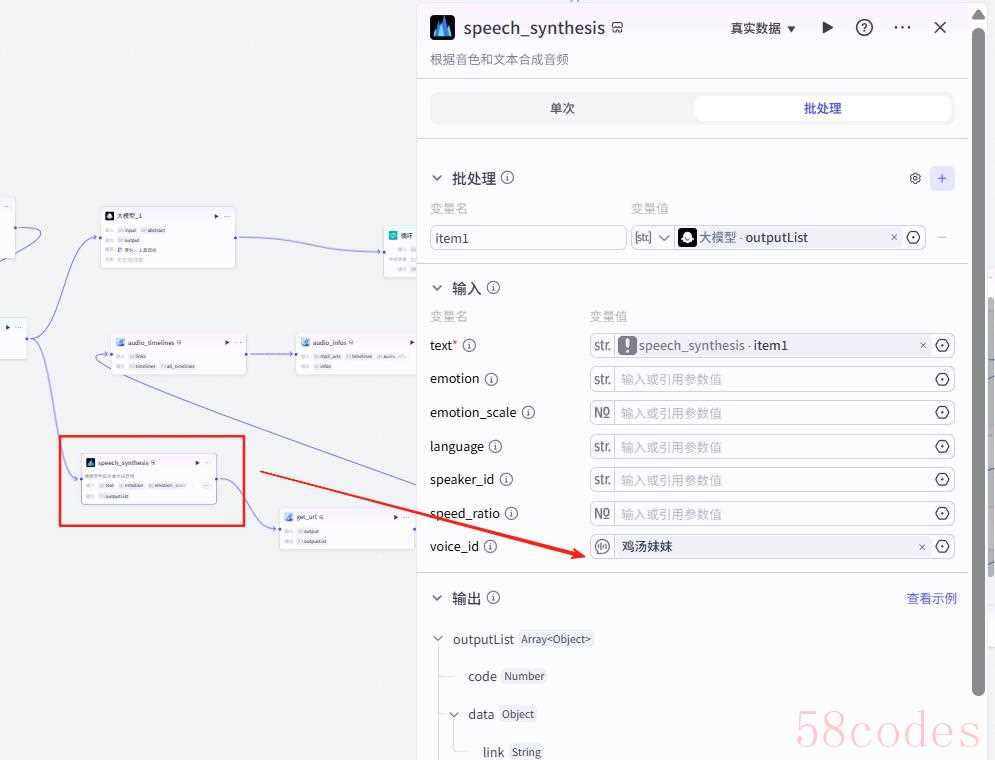The width and height of the screenshot is (995, 760).
Task: Open the 真实数据 dropdown
Action: tap(762, 28)
